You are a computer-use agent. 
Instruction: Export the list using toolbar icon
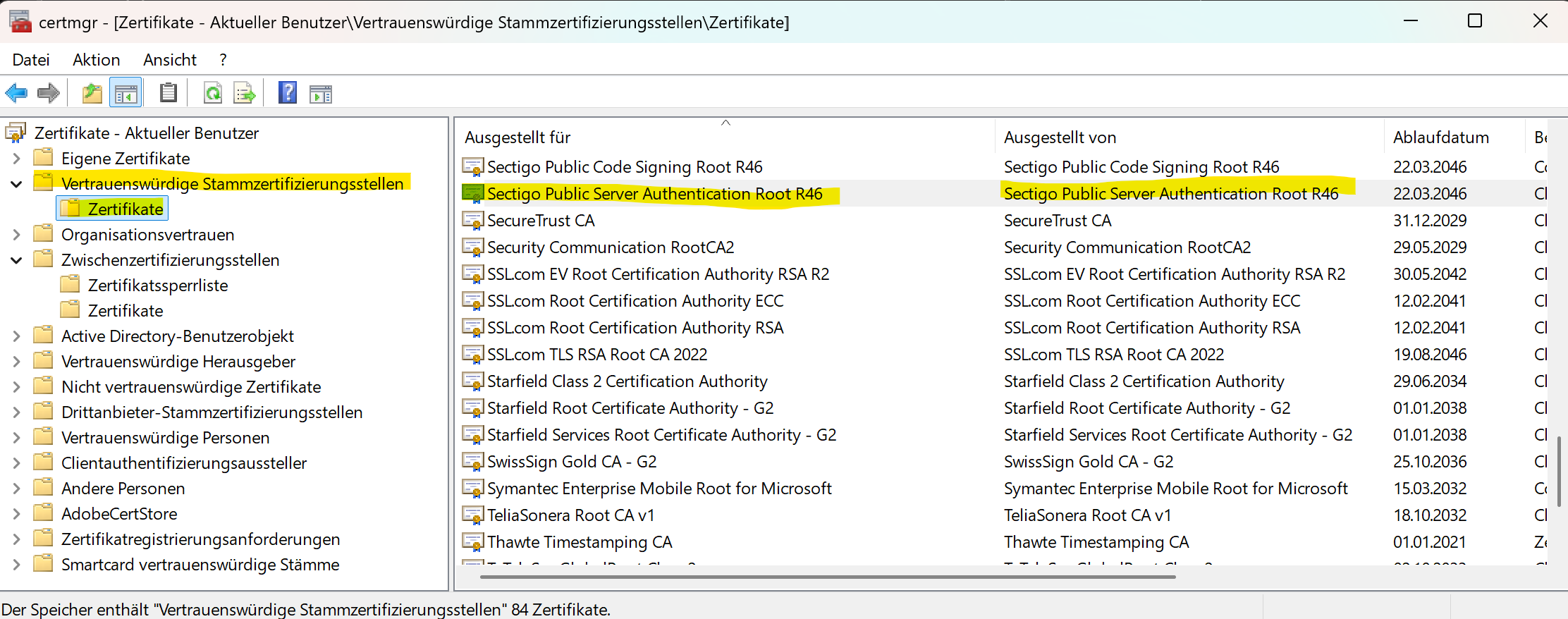[x=245, y=93]
